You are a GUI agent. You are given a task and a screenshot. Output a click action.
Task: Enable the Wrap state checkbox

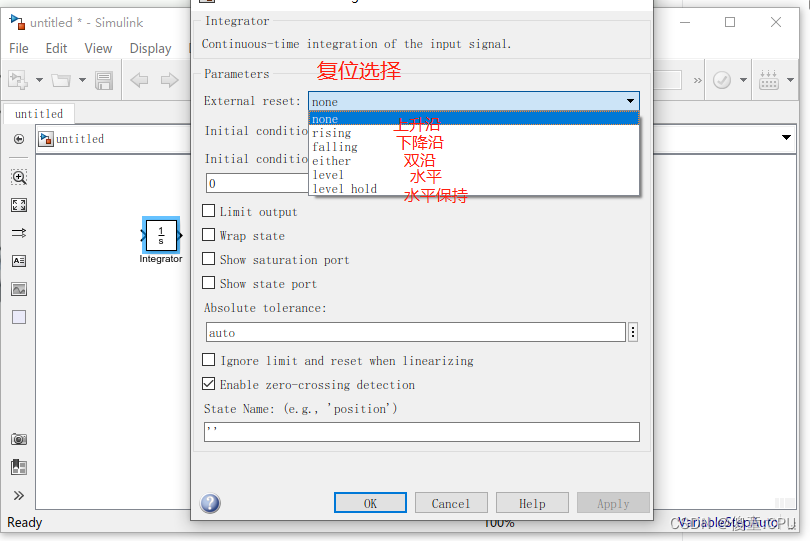[x=209, y=235]
